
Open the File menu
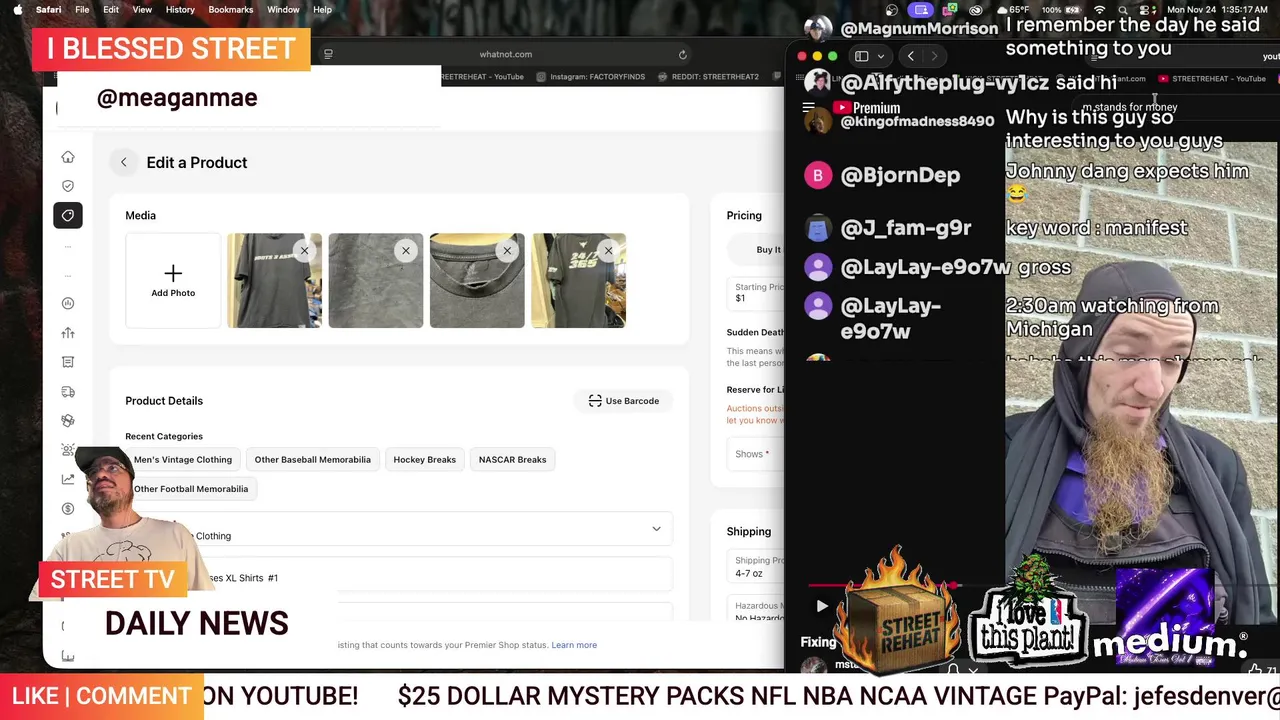pyautogui.click(x=82, y=9)
